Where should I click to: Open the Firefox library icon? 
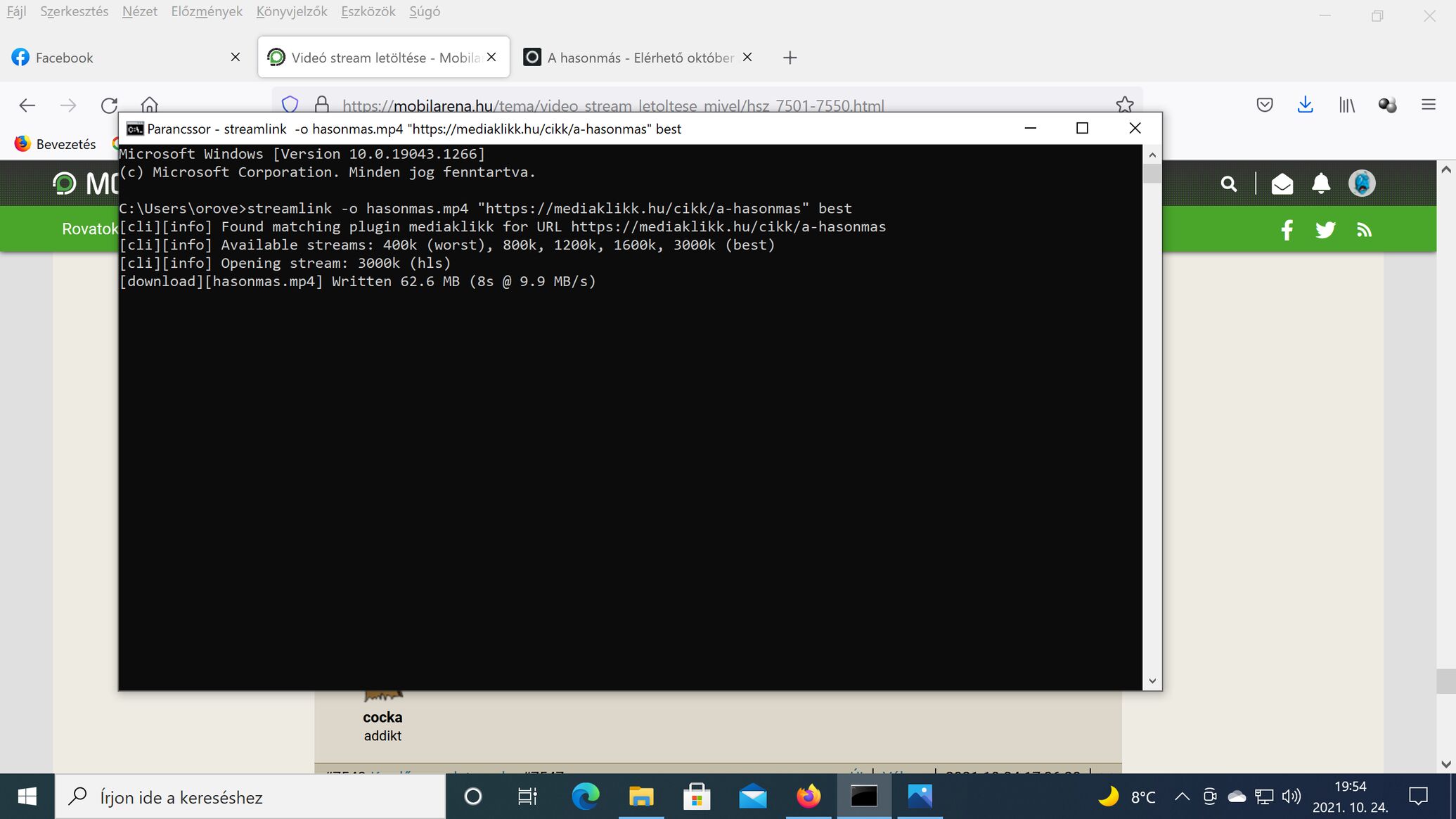tap(1346, 105)
